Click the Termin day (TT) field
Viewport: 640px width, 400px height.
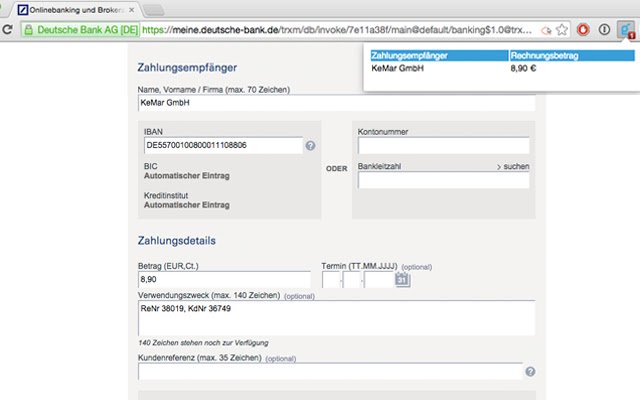coord(331,280)
